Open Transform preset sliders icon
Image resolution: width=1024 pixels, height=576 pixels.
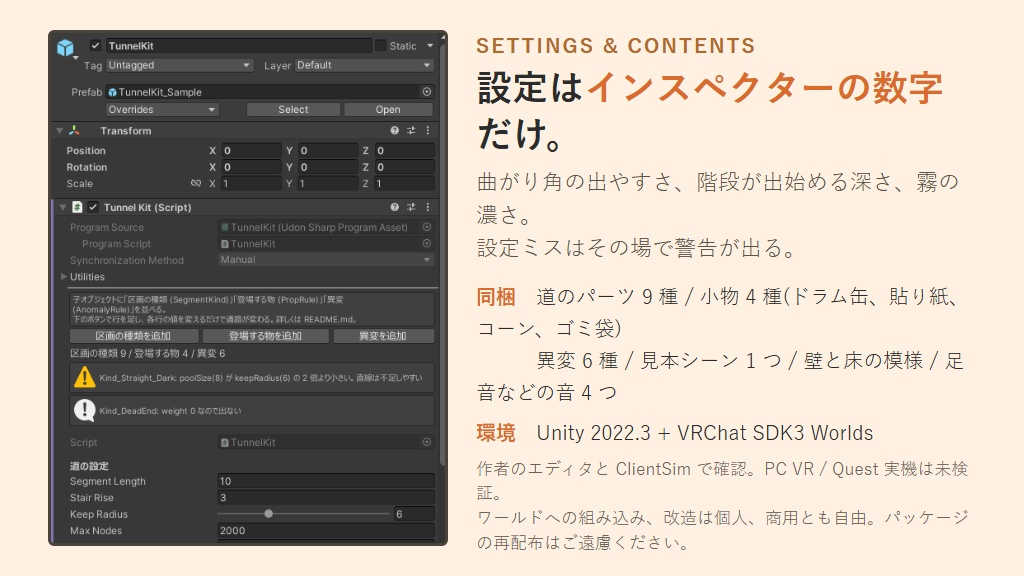click(x=411, y=131)
